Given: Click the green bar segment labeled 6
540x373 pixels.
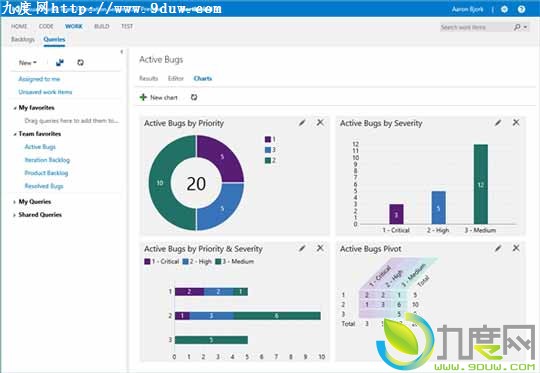Looking at the screenshot, I should click(x=277, y=316).
